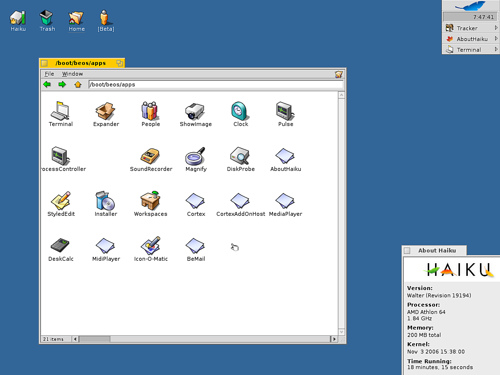Open the Window menu in Tracker window

(x=72, y=74)
